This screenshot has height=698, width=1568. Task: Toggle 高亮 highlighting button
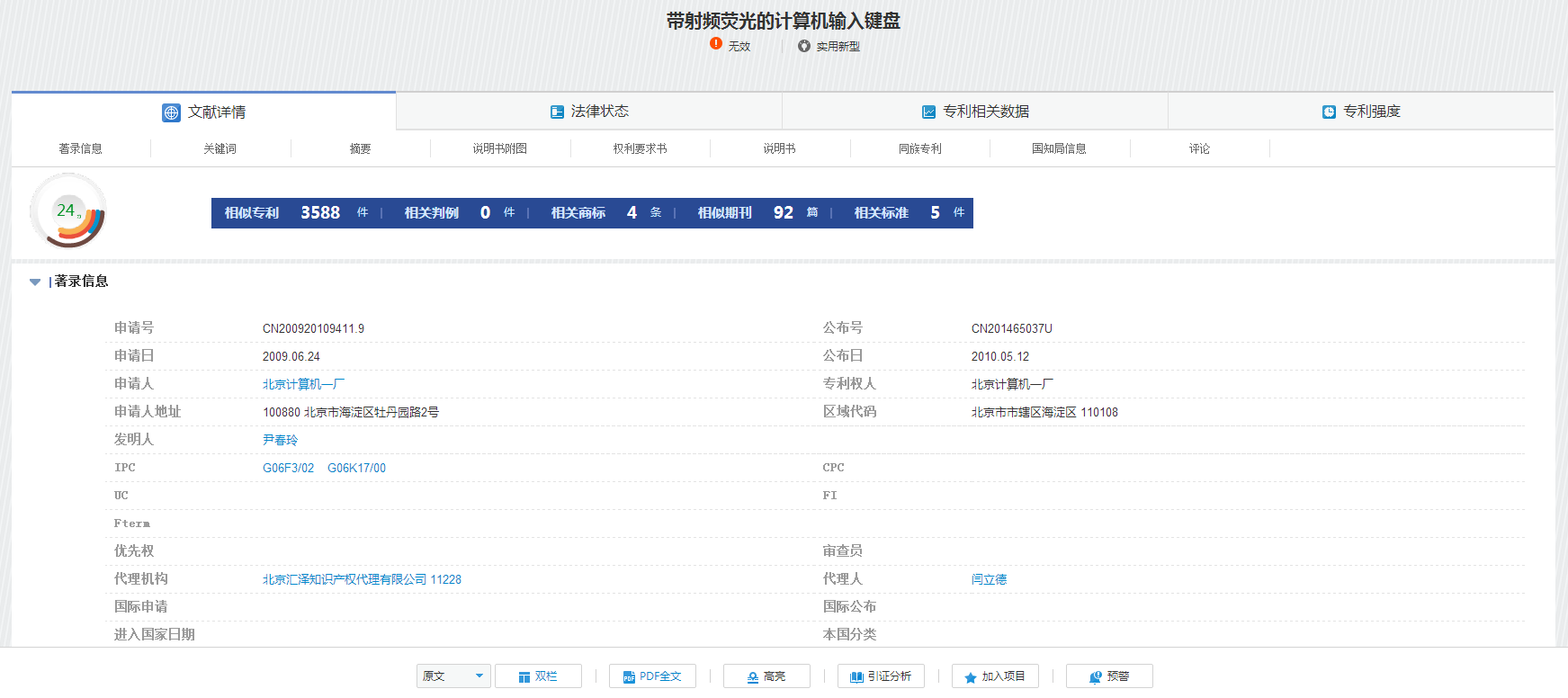point(766,676)
